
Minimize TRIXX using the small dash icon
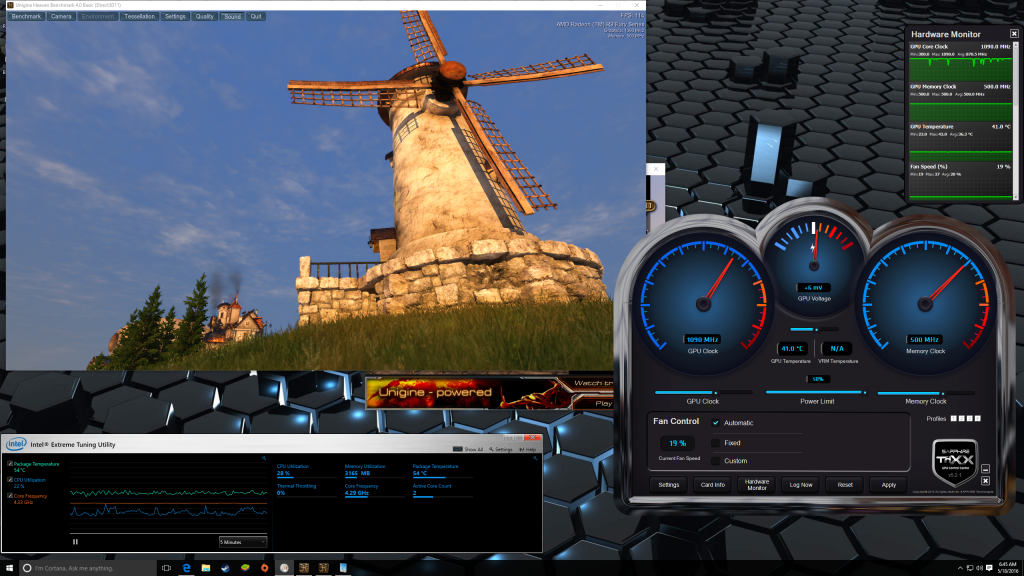985,469
